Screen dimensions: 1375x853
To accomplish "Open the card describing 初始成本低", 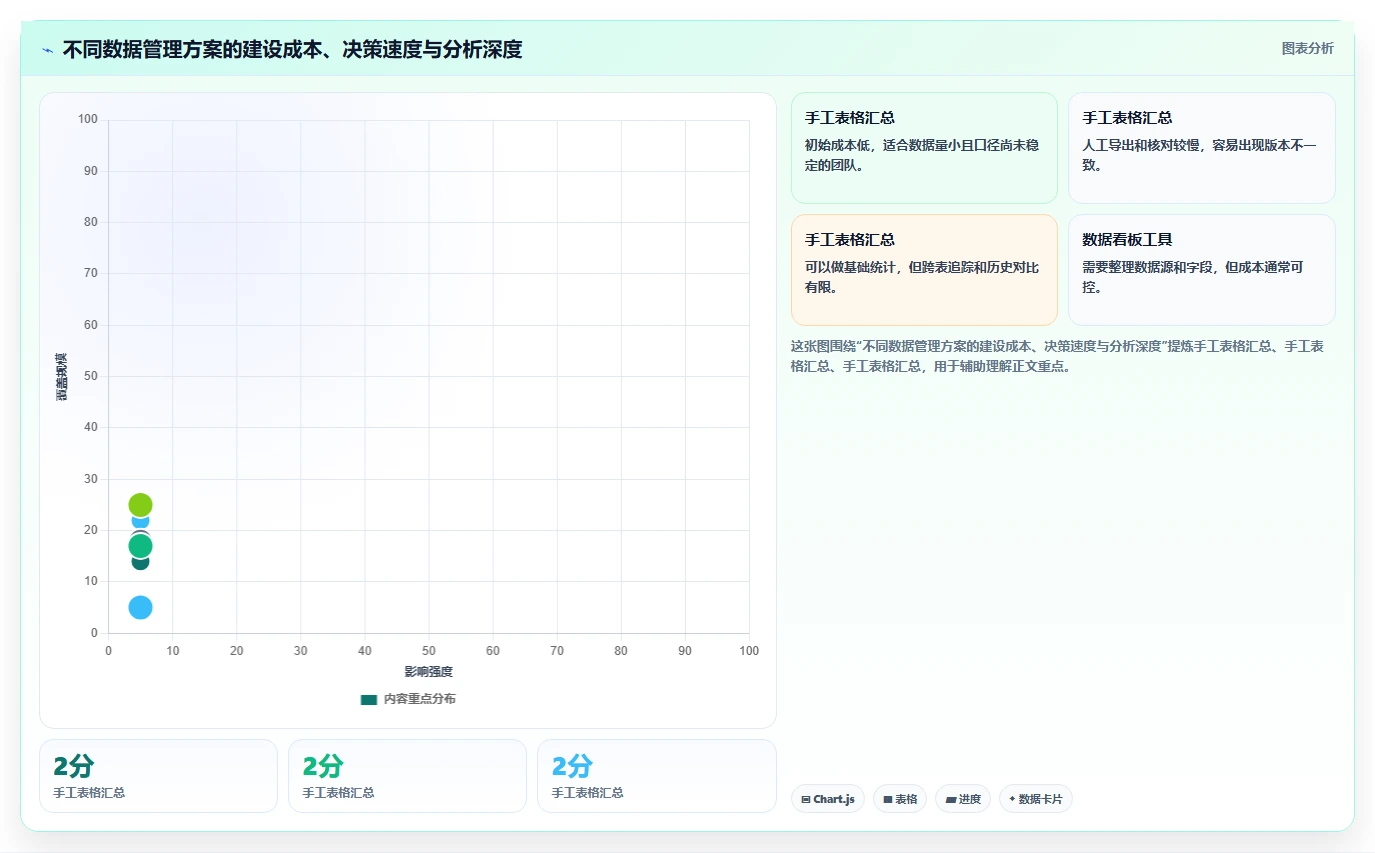I will pos(924,148).
